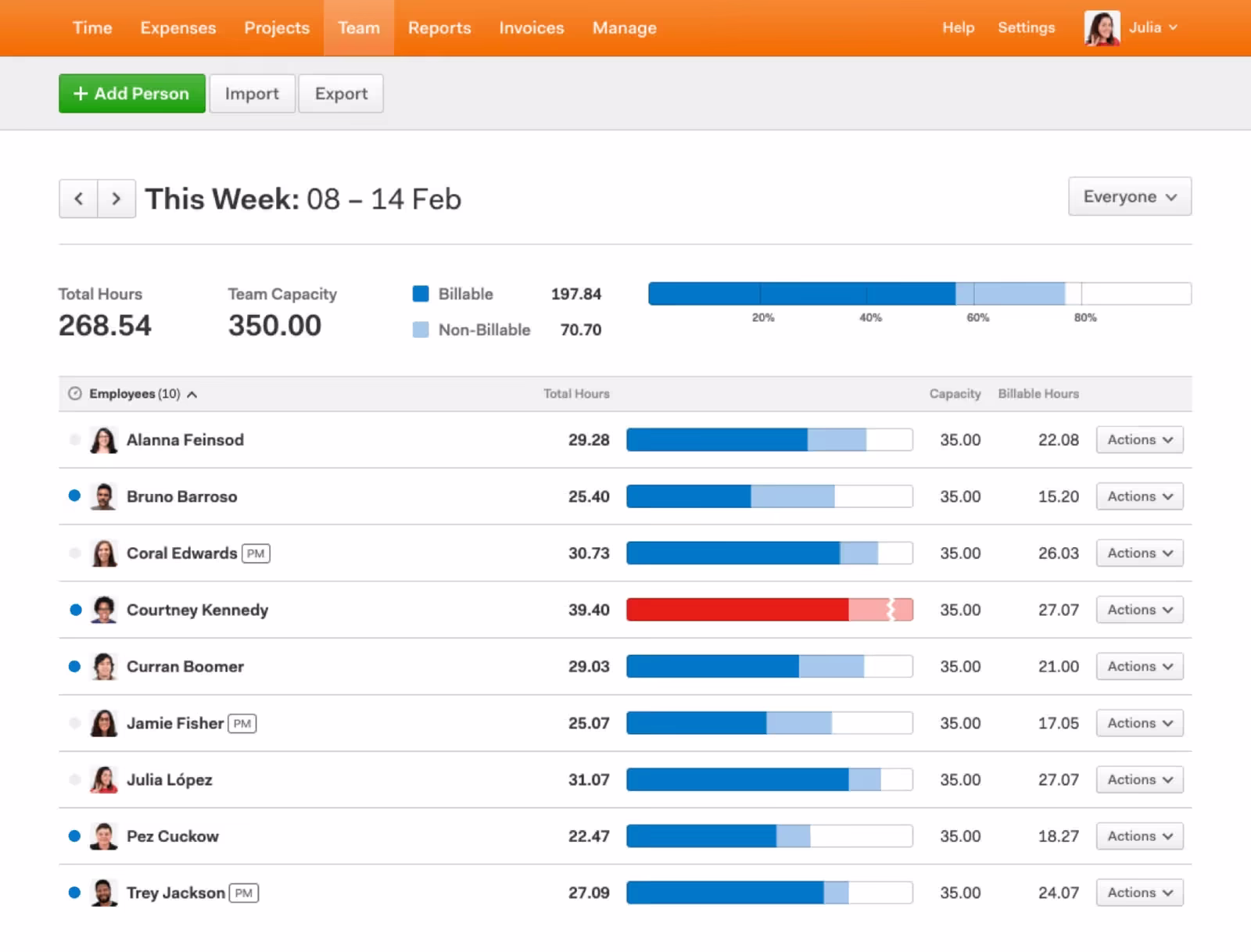Image resolution: width=1251 pixels, height=952 pixels.
Task: Click Julia's profile avatar in header
Action: (1102, 28)
